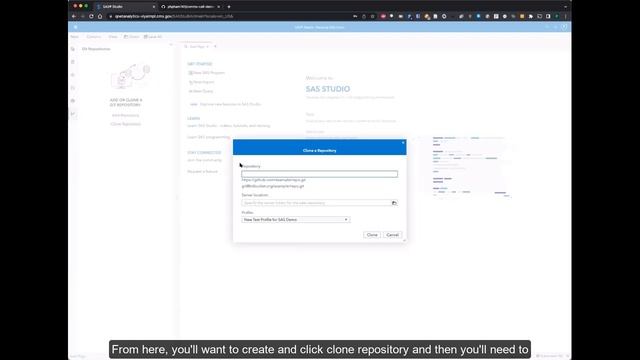
Task: Browse for server folder icon
Action: coord(394,203)
